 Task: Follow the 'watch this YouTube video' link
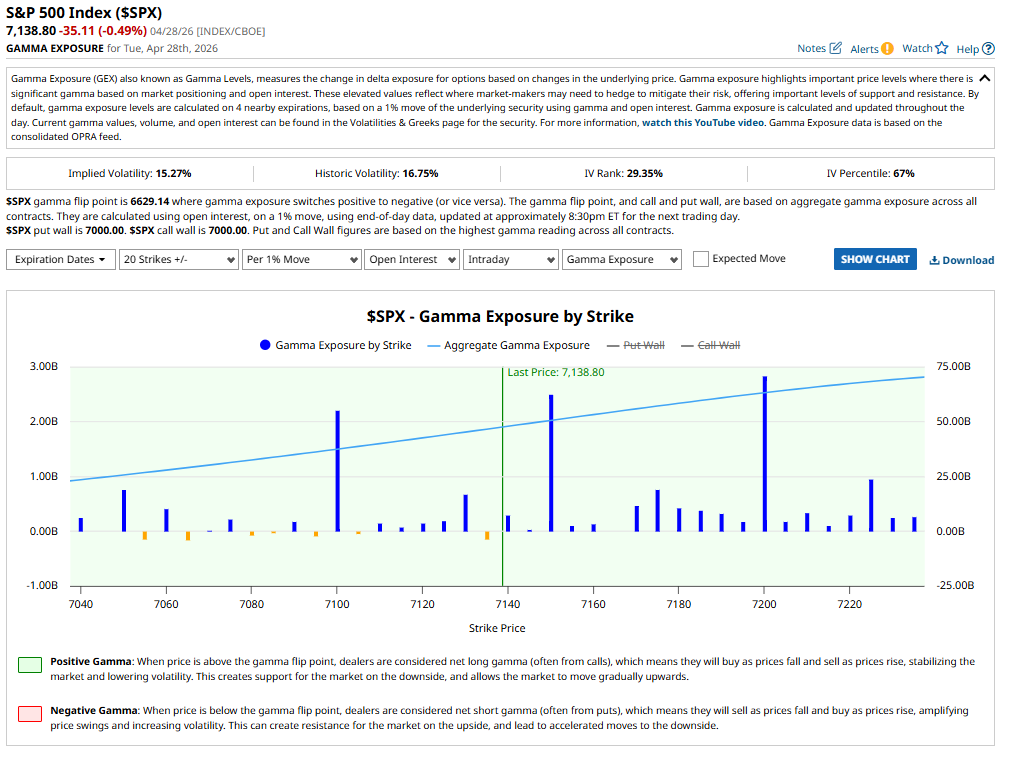[x=702, y=123]
